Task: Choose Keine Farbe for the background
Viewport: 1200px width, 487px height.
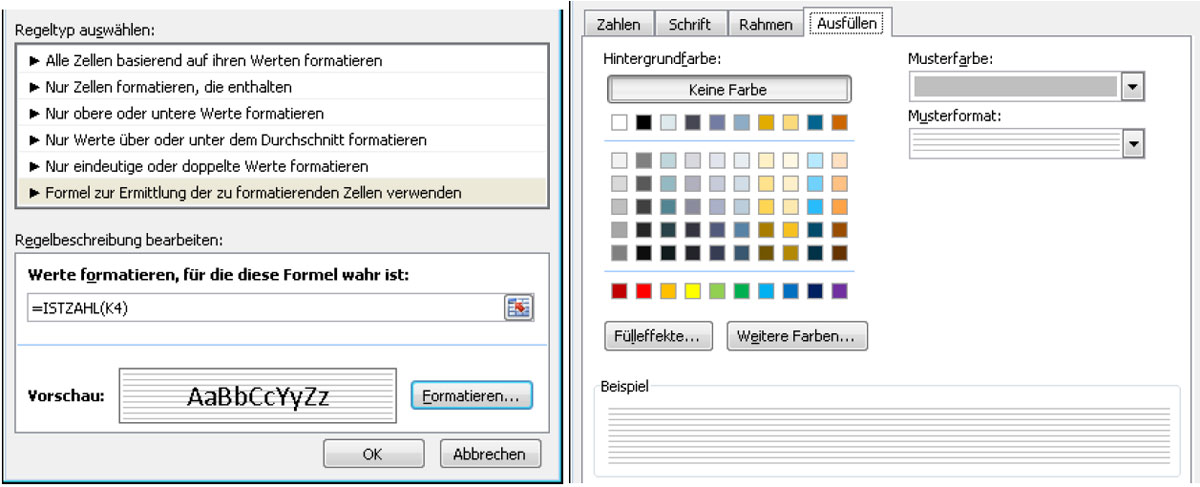Action: coord(728,89)
